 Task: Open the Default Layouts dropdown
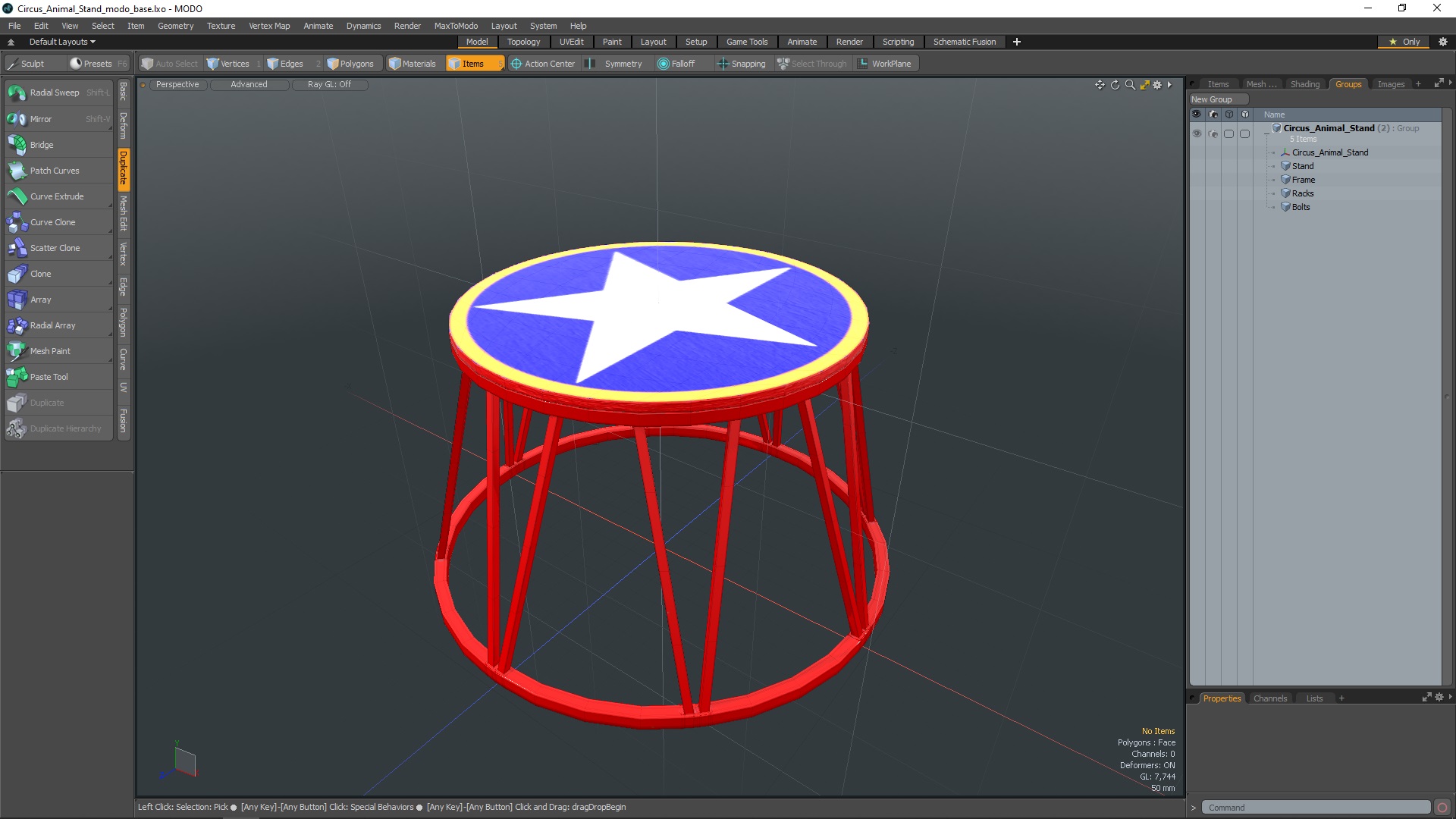coord(62,42)
